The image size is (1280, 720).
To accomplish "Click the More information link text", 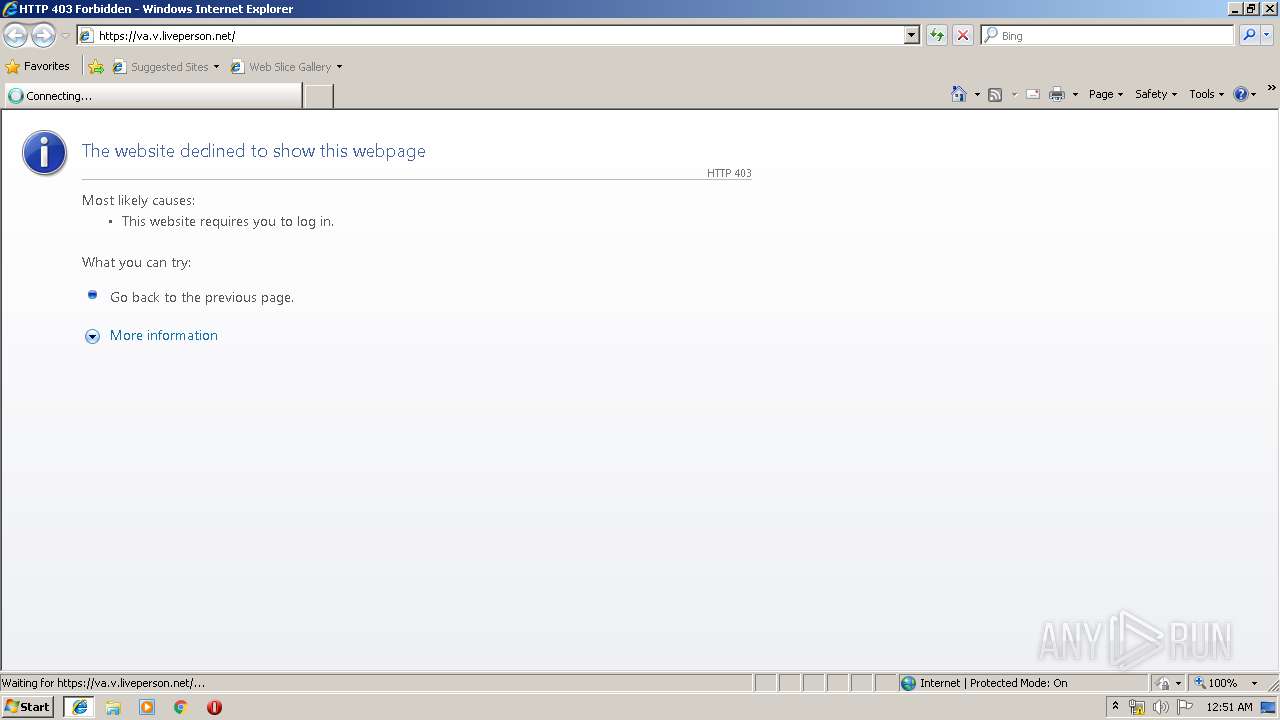I will (x=164, y=335).
